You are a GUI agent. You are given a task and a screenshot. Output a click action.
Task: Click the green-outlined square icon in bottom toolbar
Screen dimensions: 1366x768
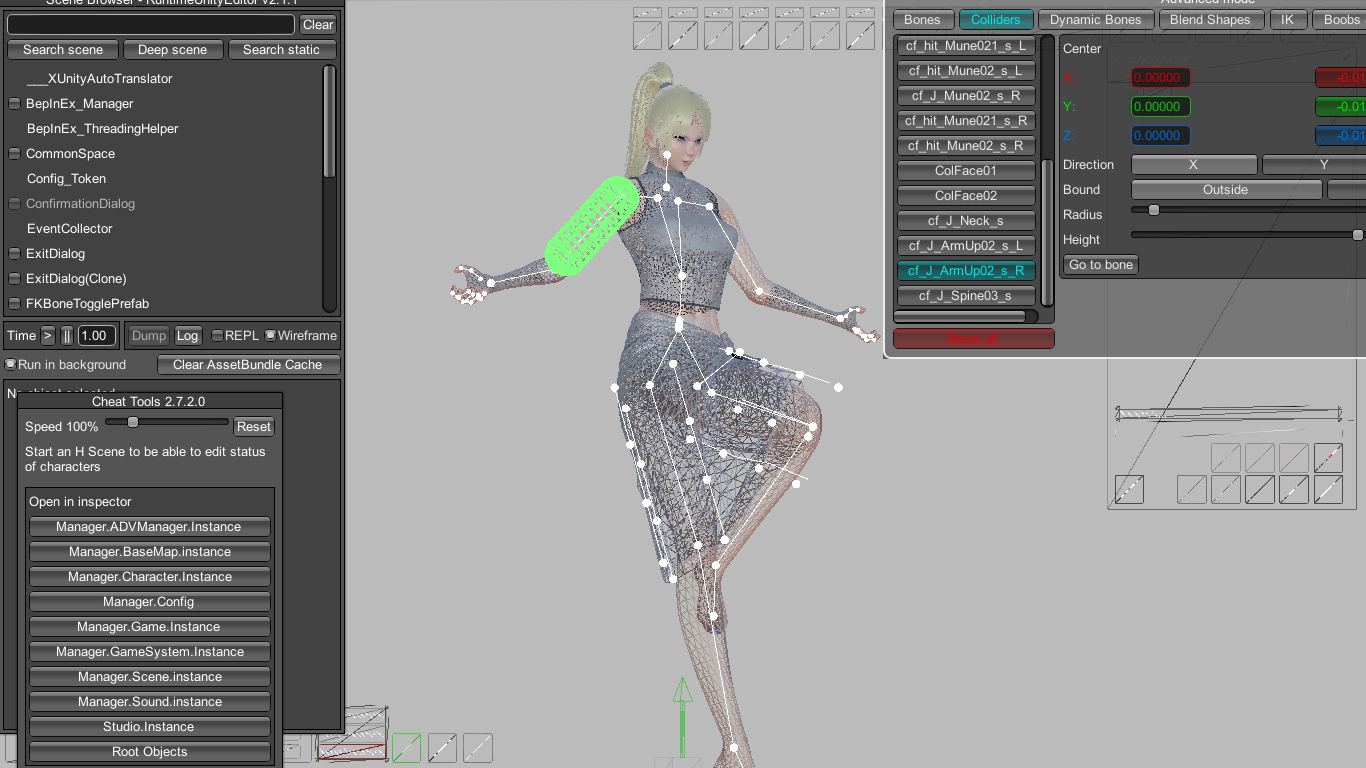point(406,748)
